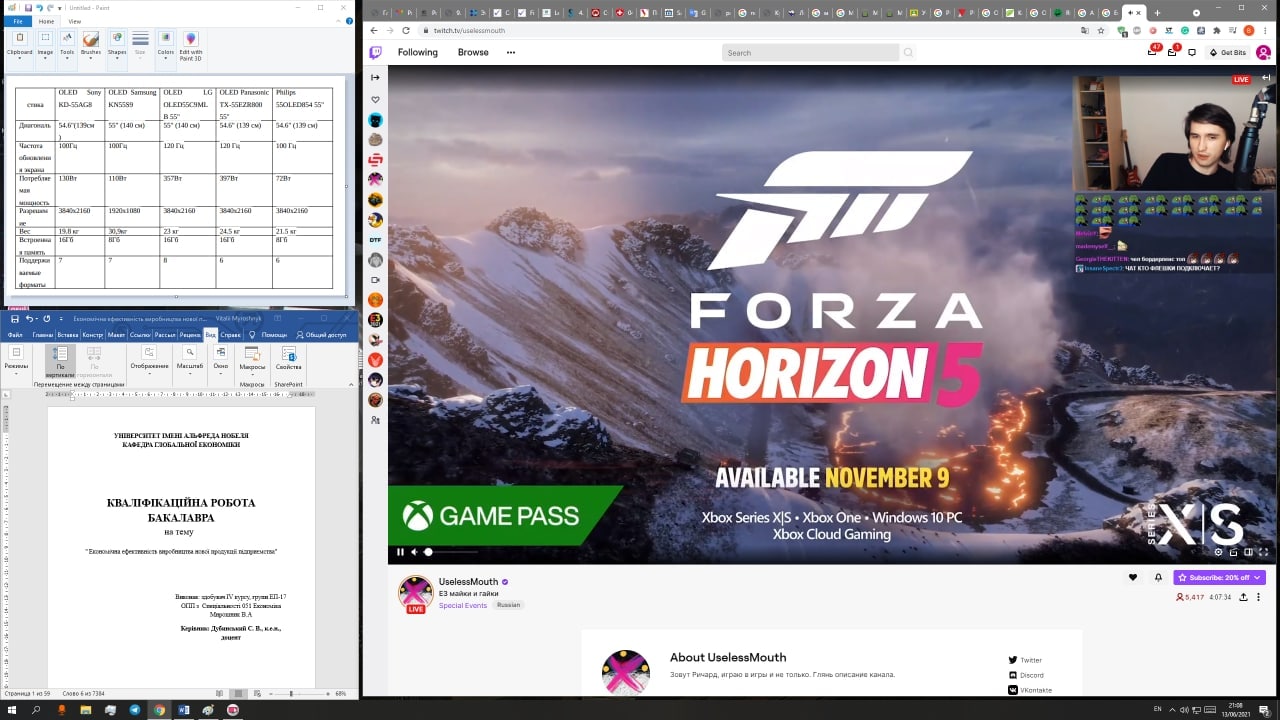Image resolution: width=1280 pixels, height=720 pixels.
Task: Switch to the Макет tab in Word
Action: point(117,335)
